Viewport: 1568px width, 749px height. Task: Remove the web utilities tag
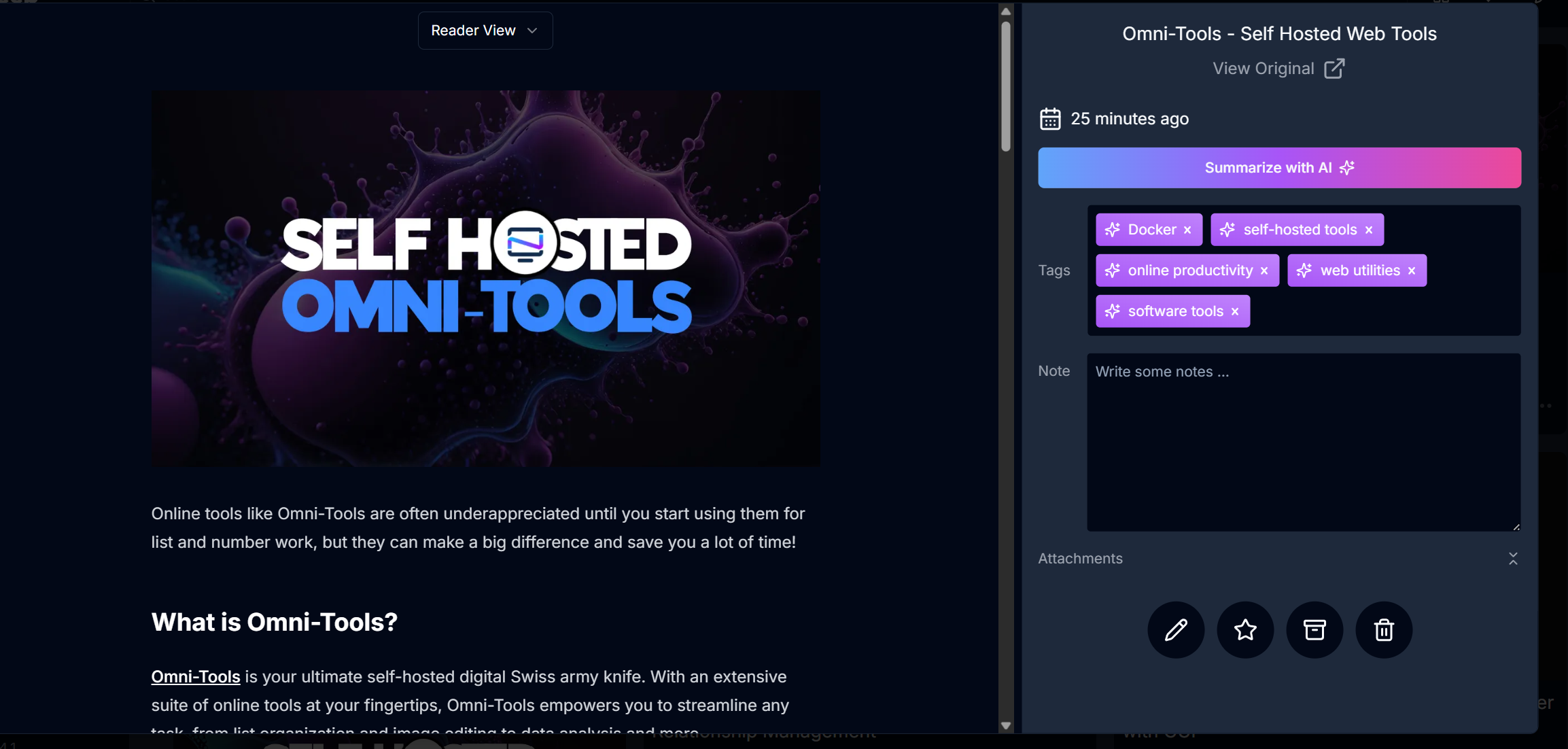[x=1412, y=271]
